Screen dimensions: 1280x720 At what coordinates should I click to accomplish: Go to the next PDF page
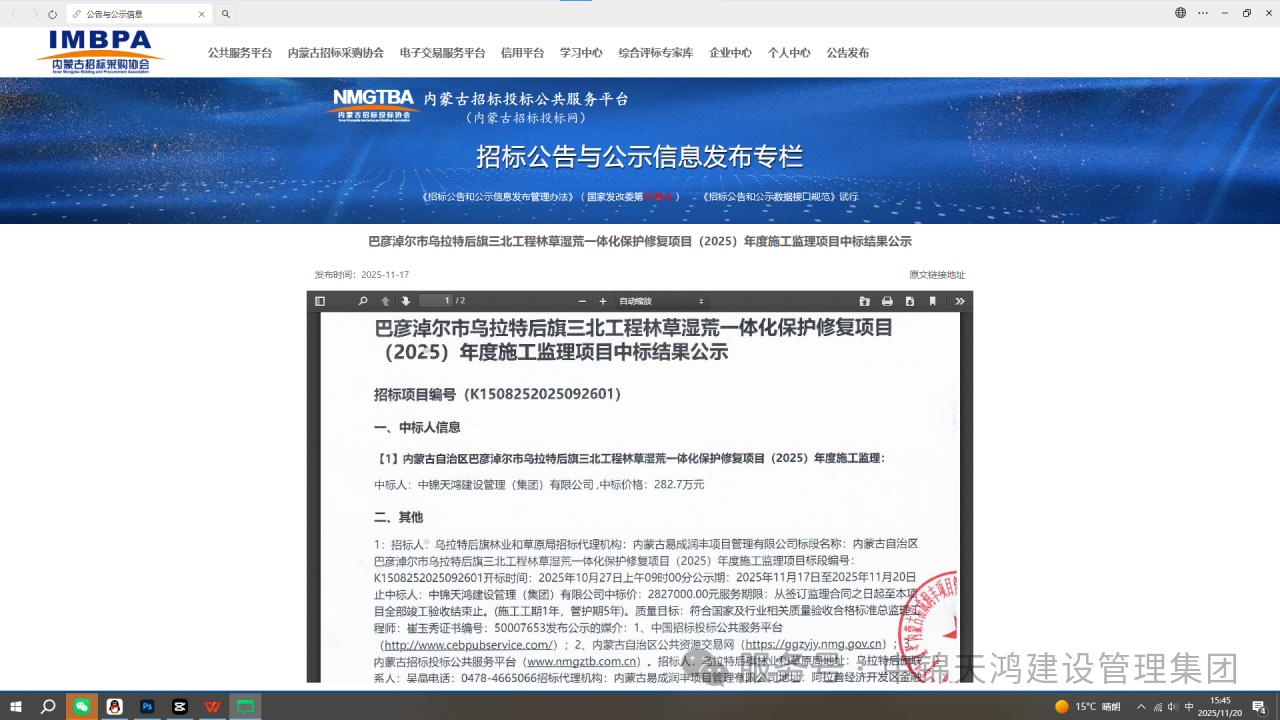point(405,300)
